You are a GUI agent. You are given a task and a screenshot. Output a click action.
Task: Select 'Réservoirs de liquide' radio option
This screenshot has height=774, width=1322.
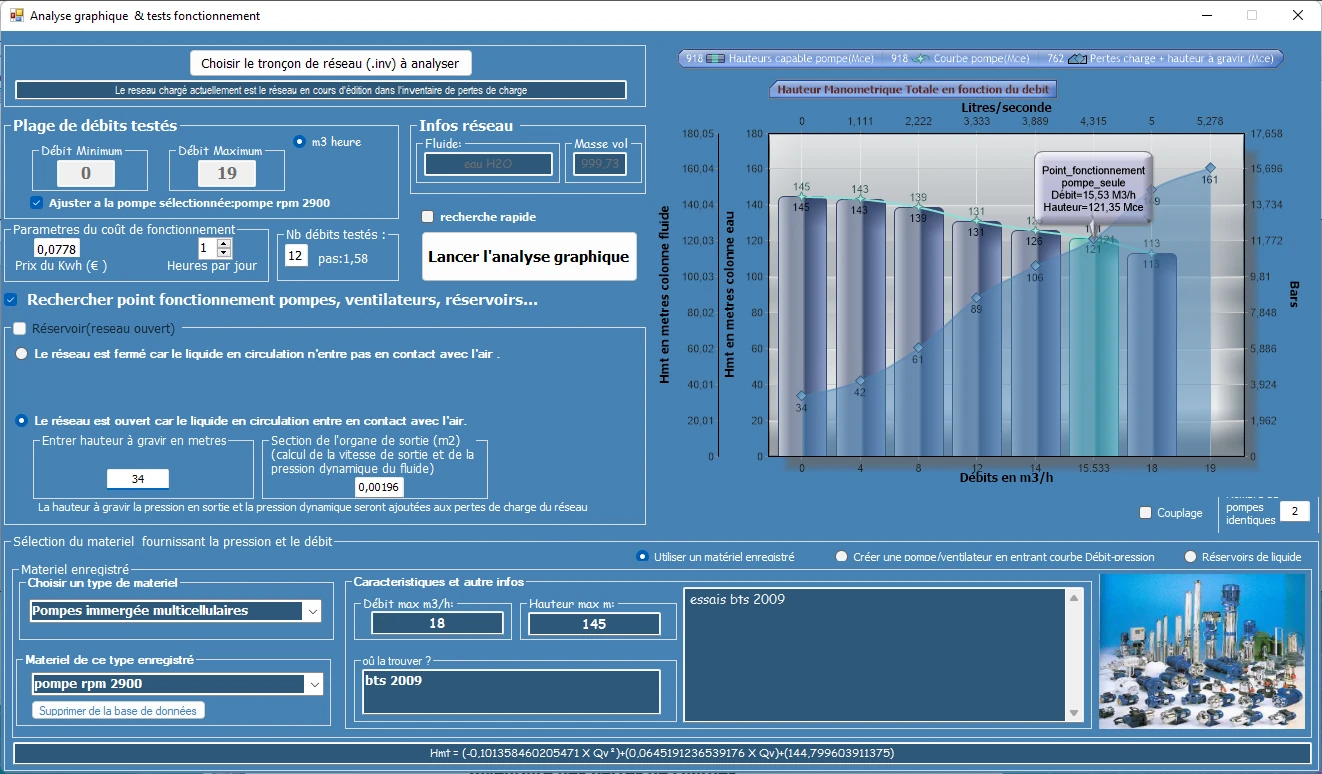[1190, 557]
